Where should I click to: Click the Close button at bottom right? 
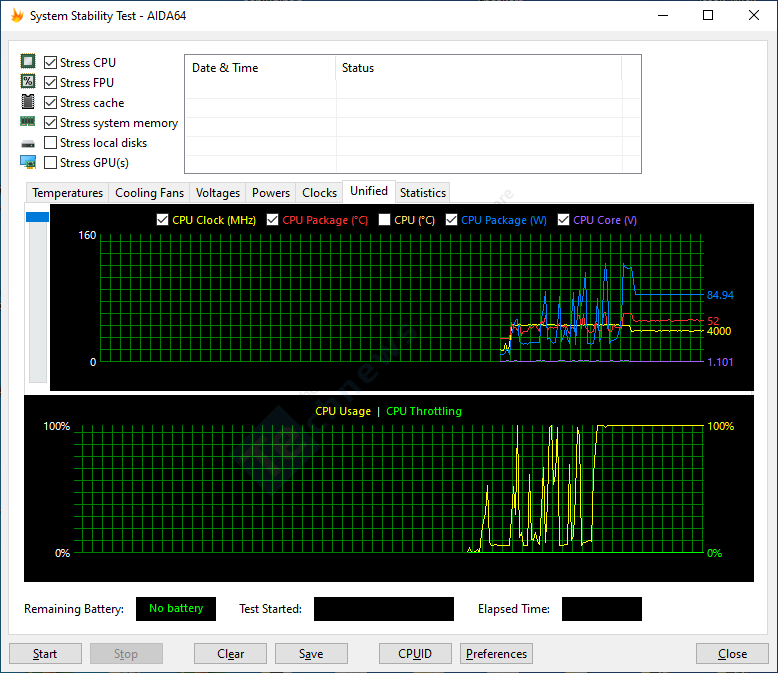(x=732, y=654)
